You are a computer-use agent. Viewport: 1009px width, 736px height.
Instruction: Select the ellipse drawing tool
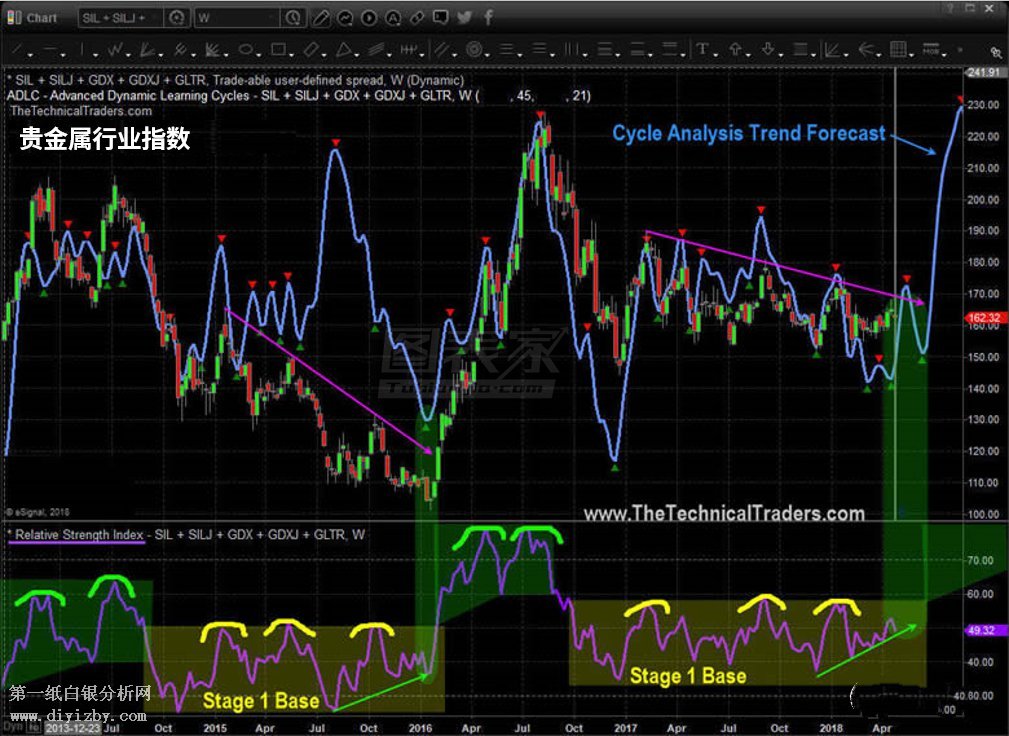[246, 49]
